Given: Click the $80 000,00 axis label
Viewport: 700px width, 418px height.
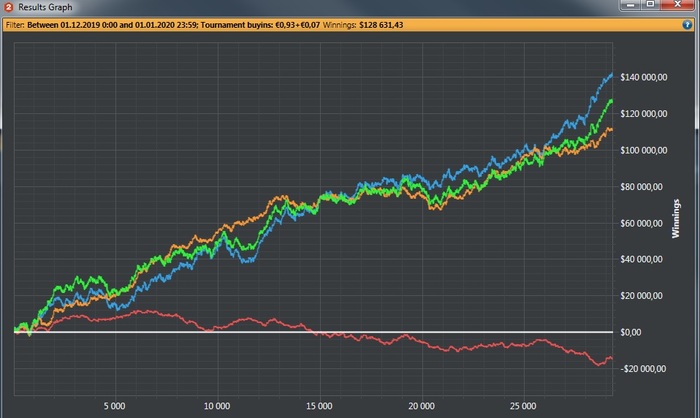Looking at the screenshot, I should tap(642, 187).
